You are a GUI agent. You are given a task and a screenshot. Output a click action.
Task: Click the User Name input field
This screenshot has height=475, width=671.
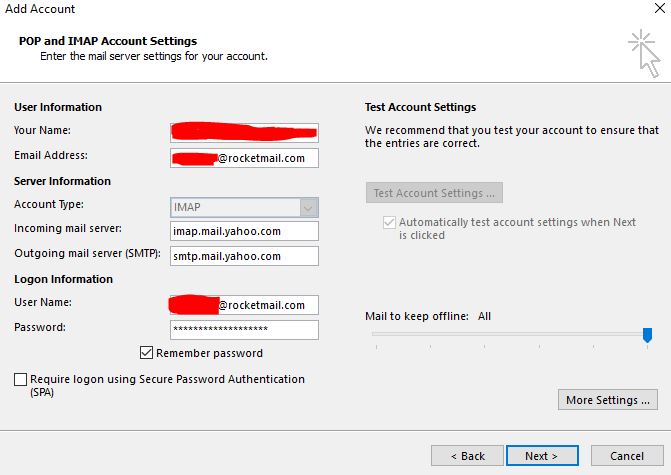[x=244, y=305]
